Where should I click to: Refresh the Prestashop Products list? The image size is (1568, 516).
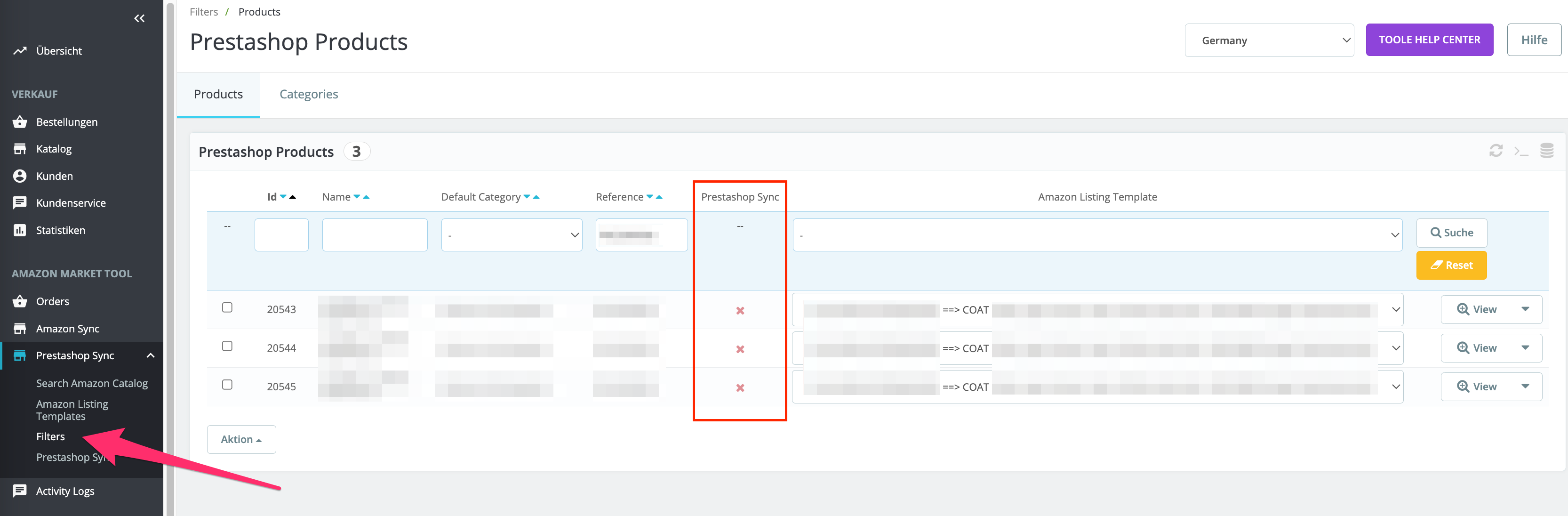1496,151
